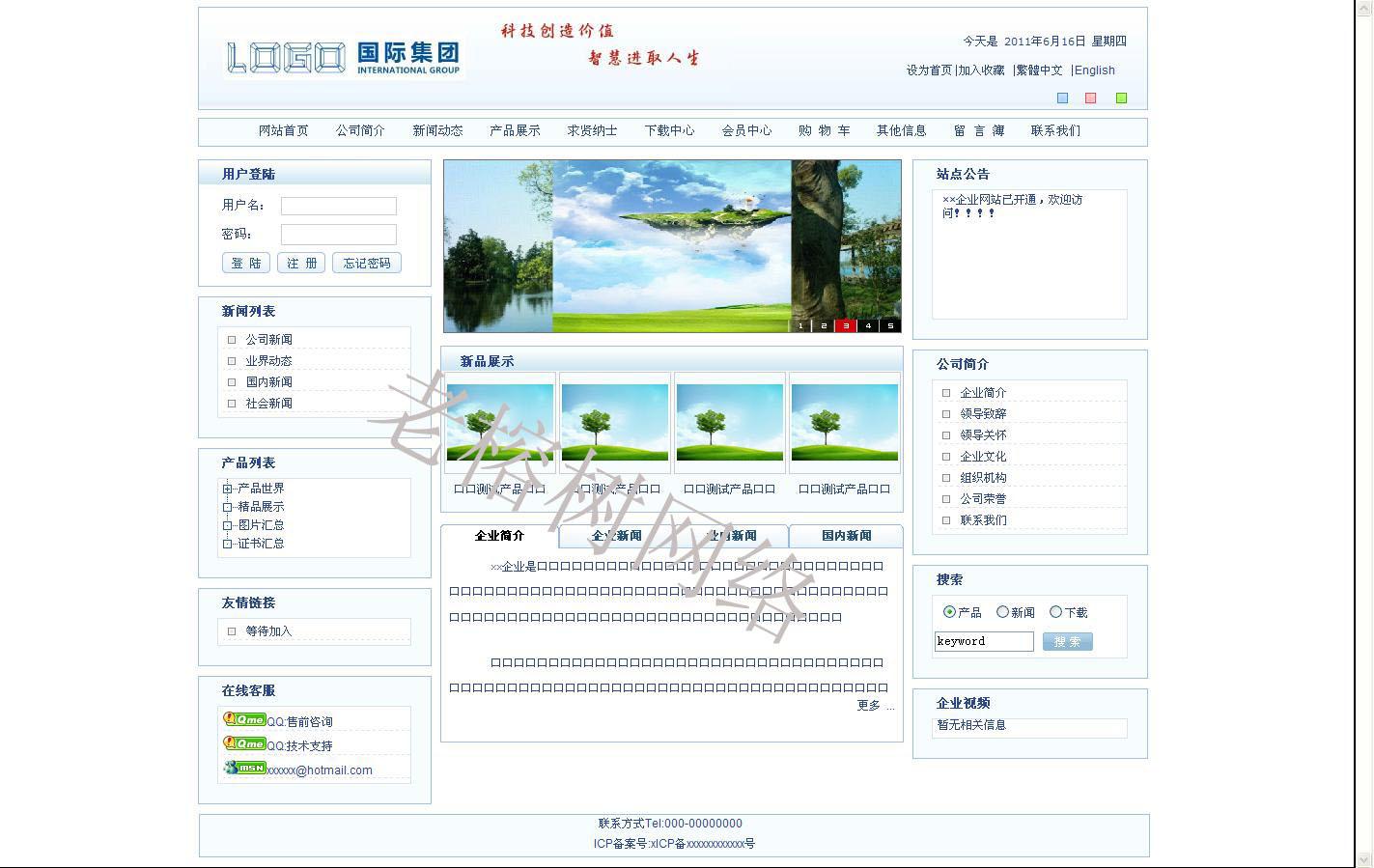Click the QQ 售前咨询 icon

(244, 719)
